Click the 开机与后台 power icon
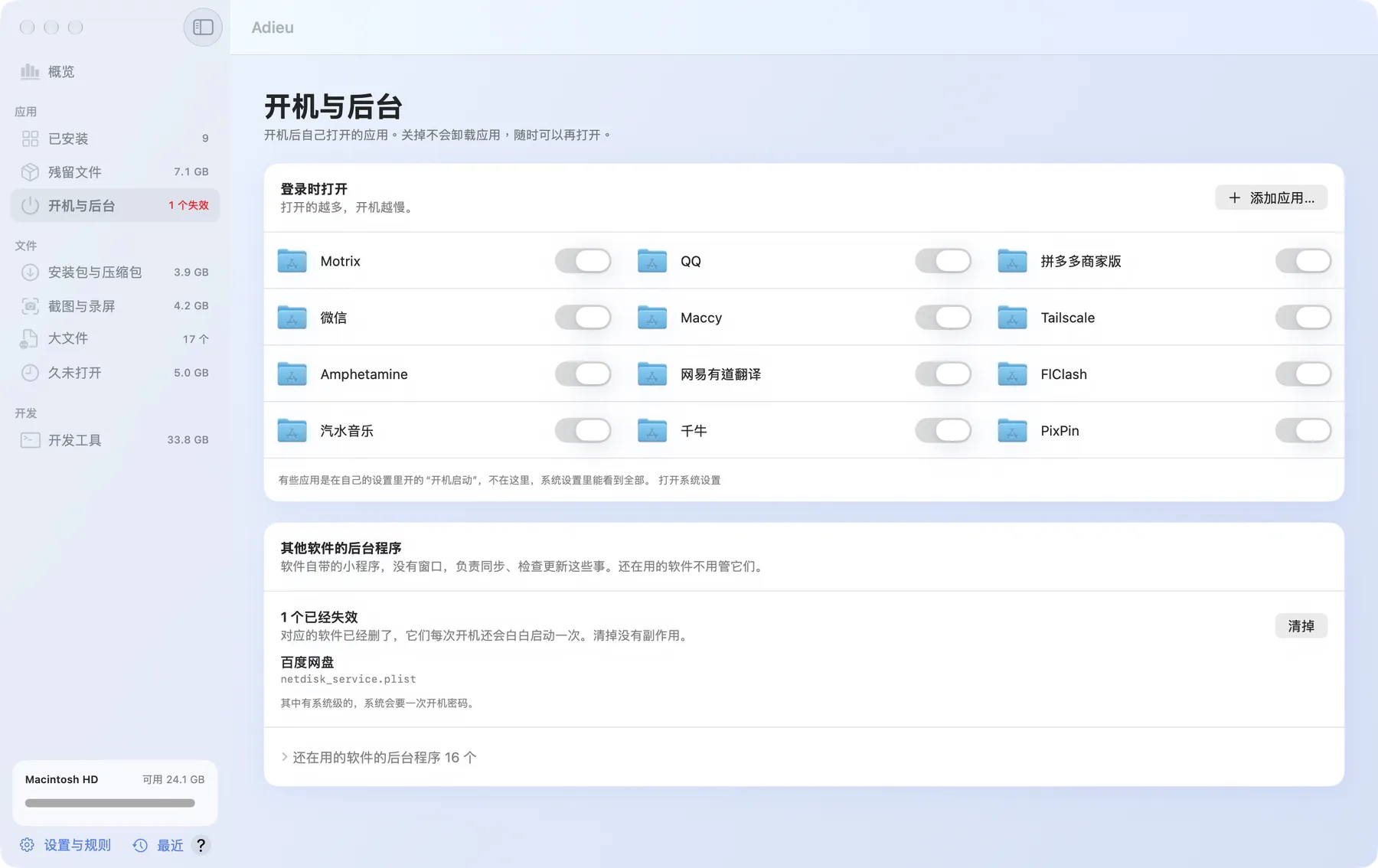 [30, 205]
